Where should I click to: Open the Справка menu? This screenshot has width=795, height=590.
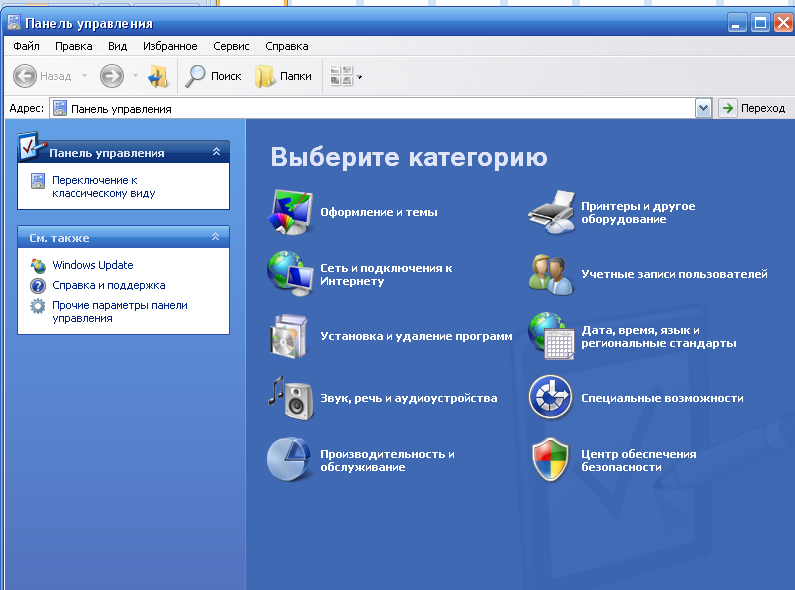tap(286, 46)
